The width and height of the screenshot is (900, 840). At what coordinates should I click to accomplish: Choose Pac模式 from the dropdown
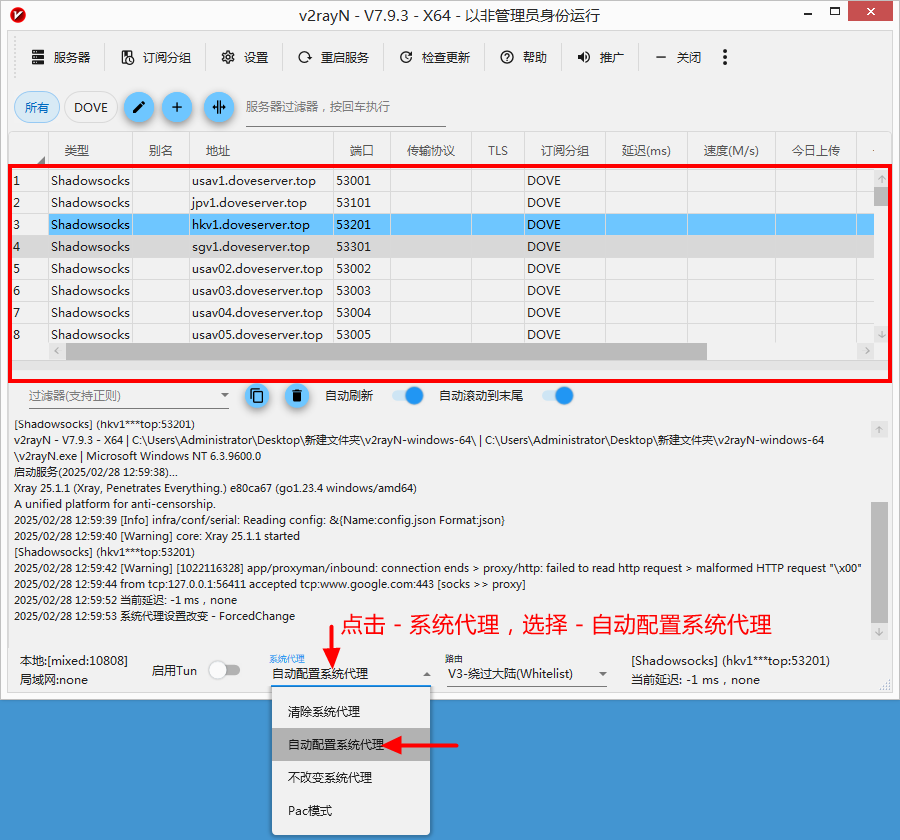351,810
